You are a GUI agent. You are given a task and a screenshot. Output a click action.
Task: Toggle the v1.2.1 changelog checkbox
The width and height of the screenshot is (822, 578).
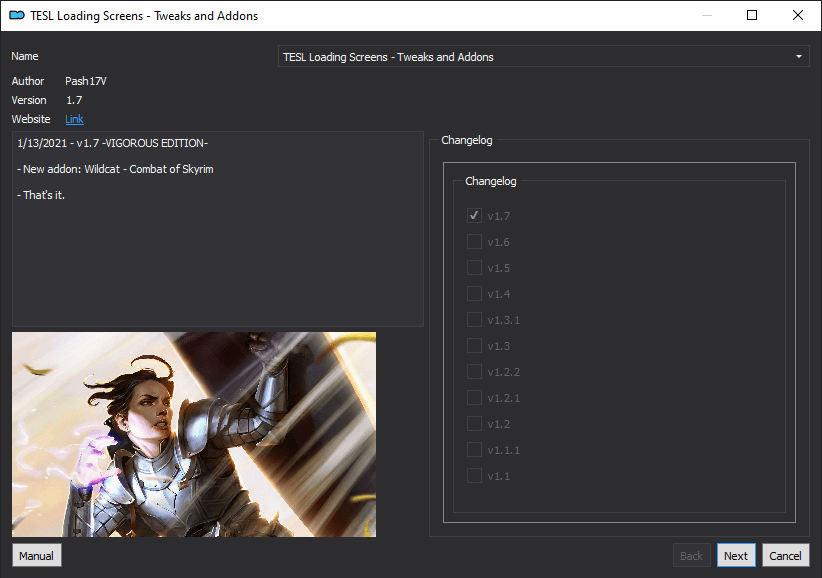coord(474,398)
